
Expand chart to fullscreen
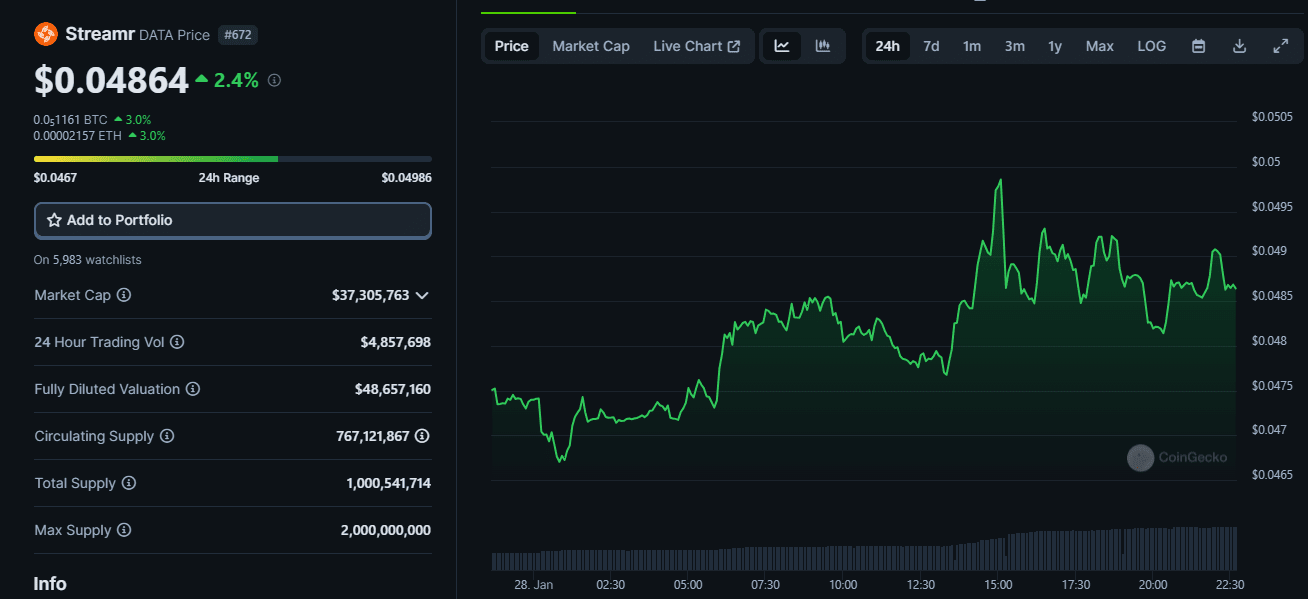[1280, 46]
